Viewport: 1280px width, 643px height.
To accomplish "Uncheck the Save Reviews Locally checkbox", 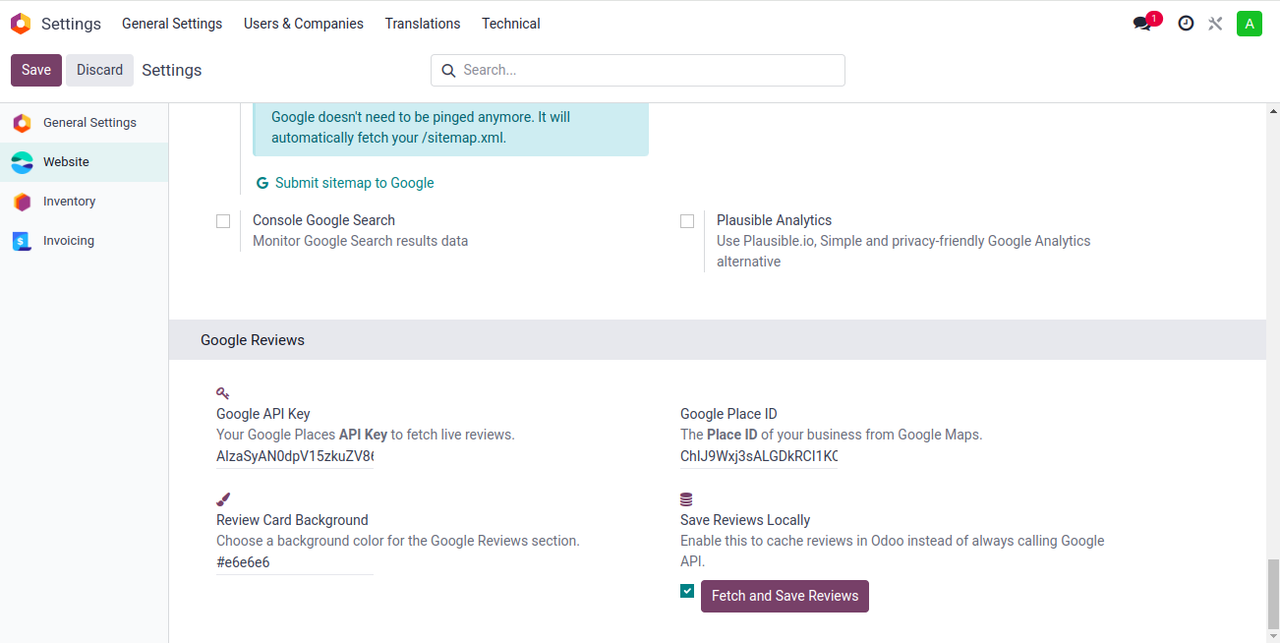I will 687,591.
